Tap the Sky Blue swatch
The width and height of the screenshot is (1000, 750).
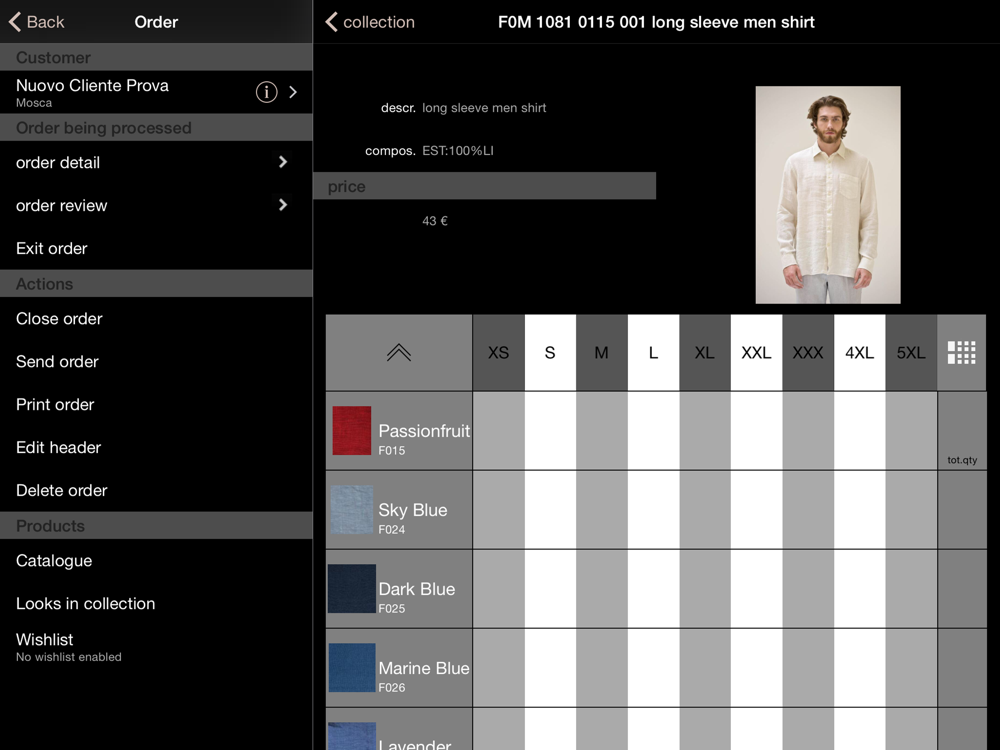pos(351,510)
